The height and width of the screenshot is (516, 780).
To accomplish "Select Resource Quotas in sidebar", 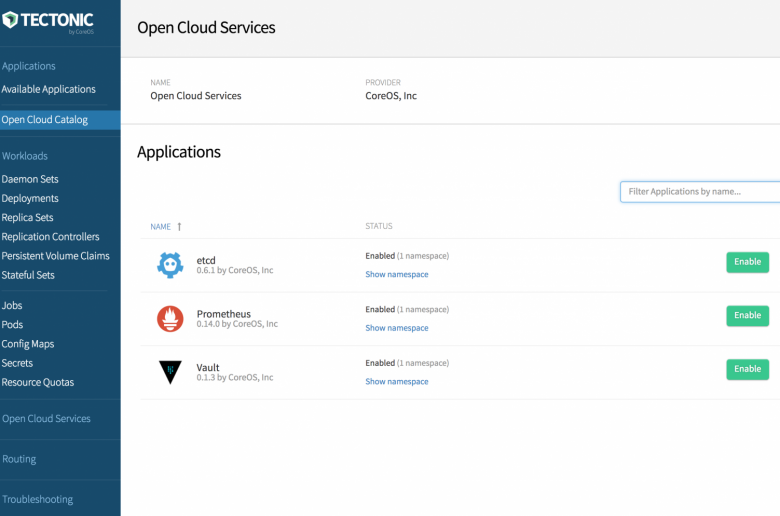I will (38, 382).
